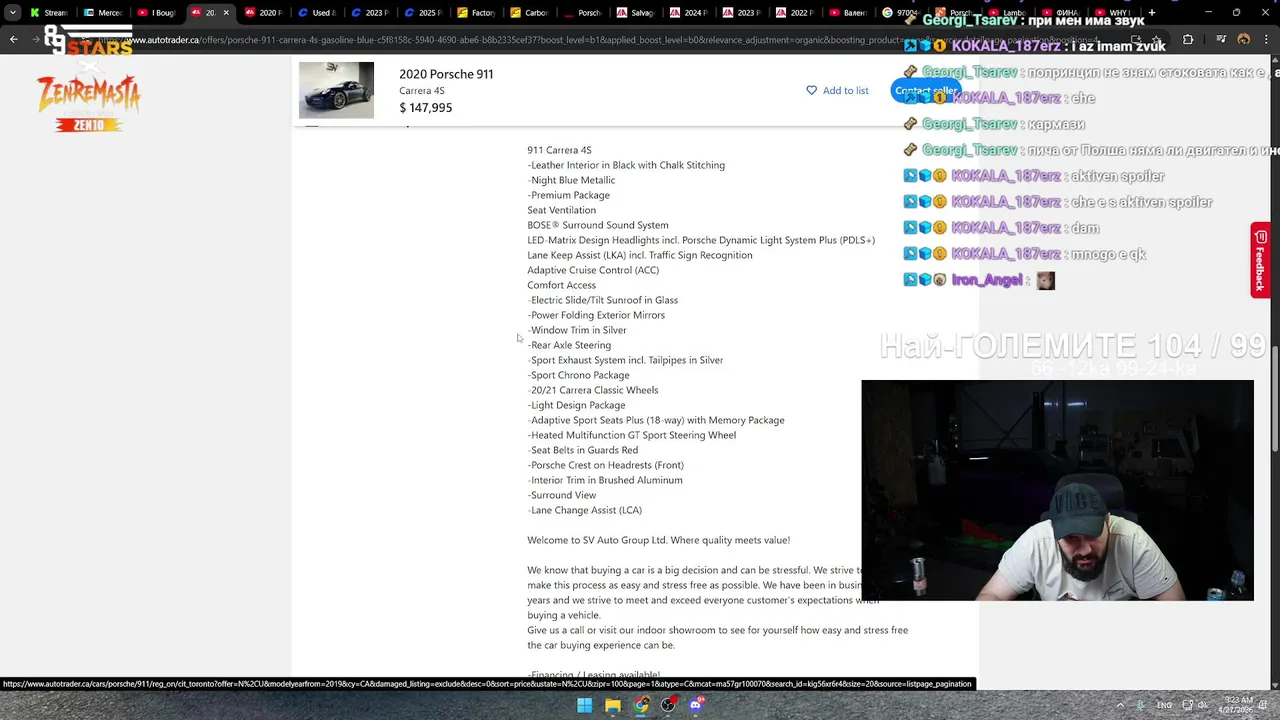Click the Window Trim in Silver line
The height and width of the screenshot is (720, 1280).
(577, 330)
